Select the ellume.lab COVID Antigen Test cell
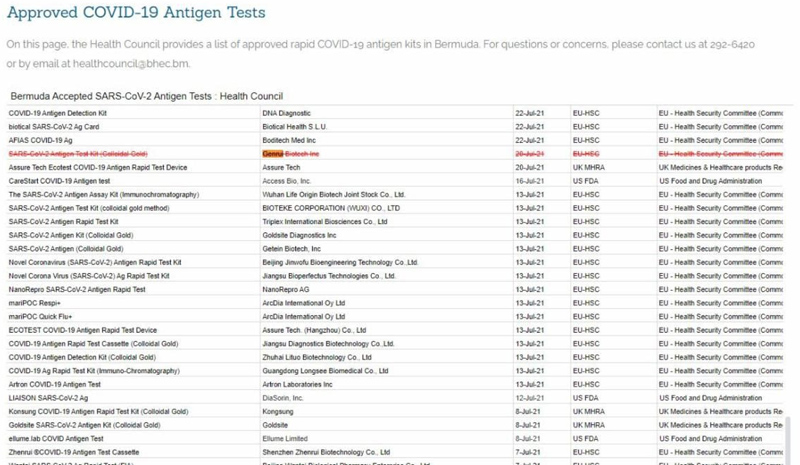This screenshot has width=800, height=465. click(x=56, y=438)
